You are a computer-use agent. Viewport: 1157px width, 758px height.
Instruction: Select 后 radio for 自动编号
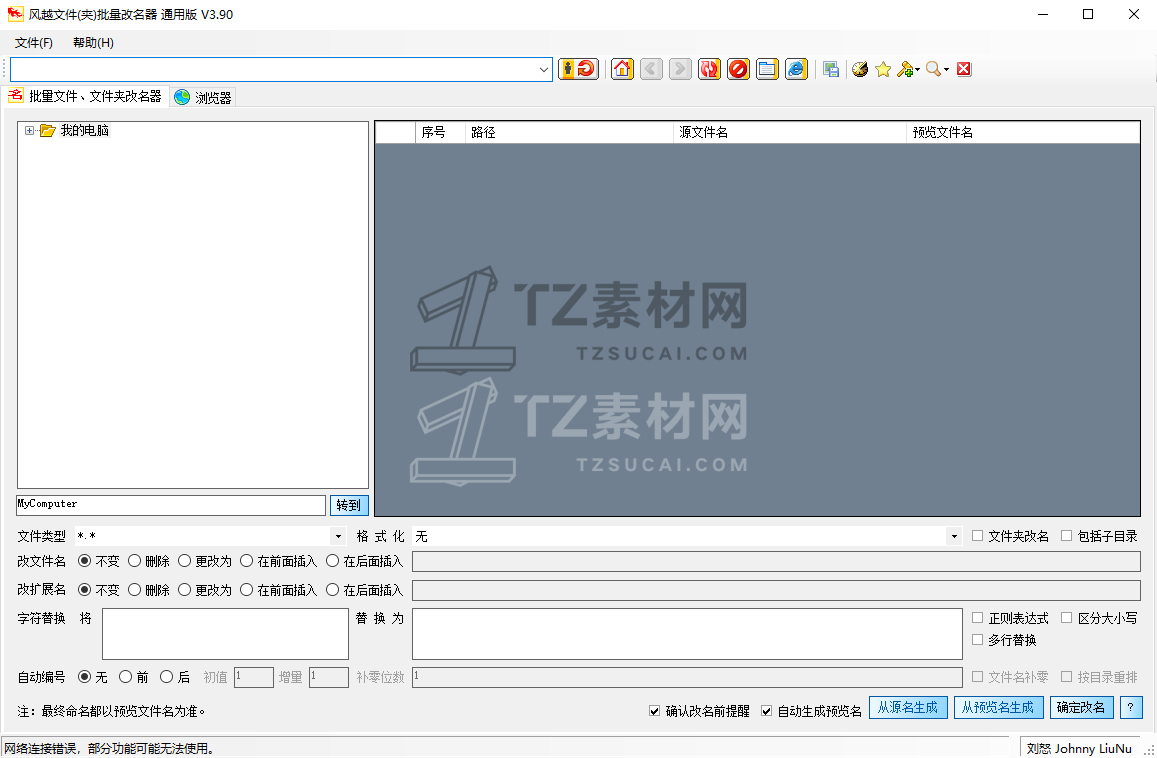point(167,677)
